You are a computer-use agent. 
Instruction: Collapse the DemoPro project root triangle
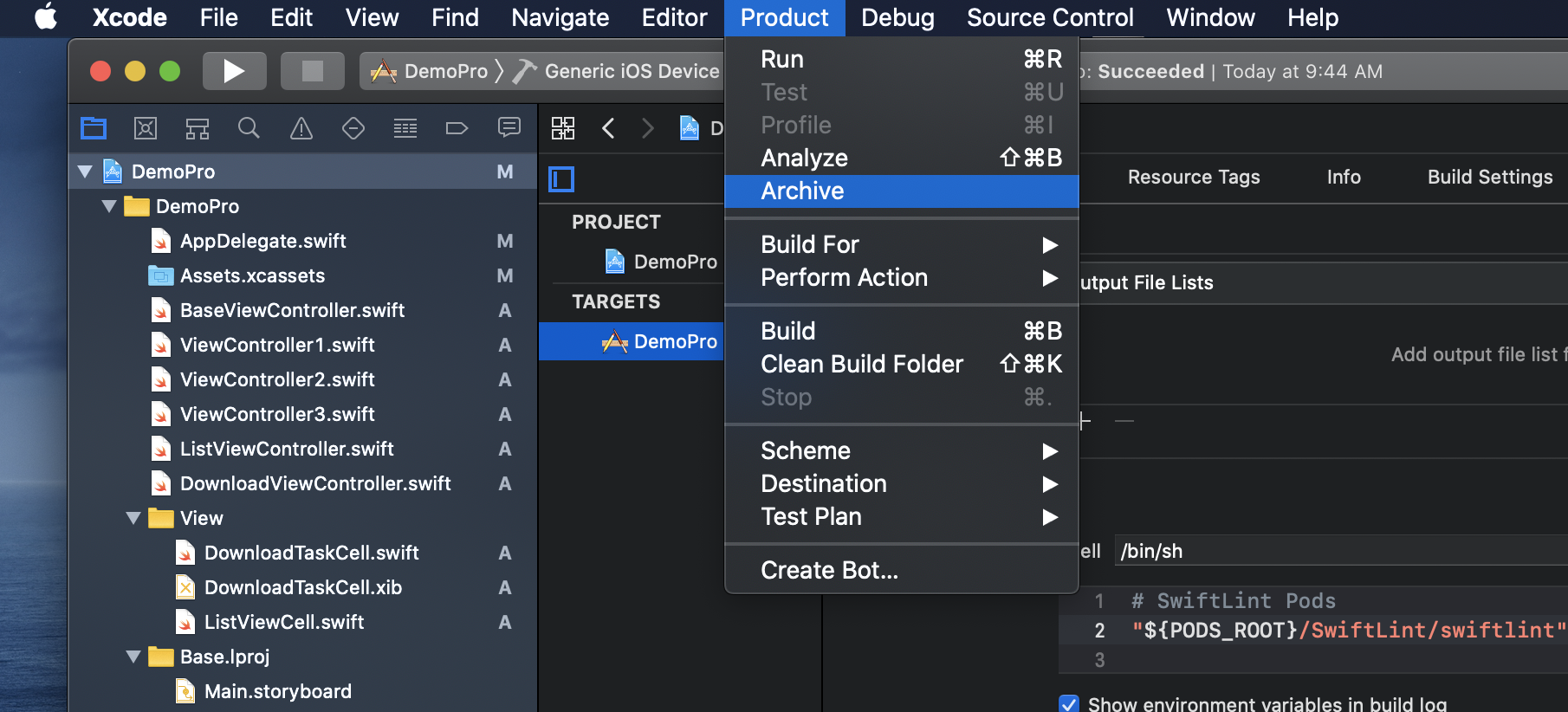click(85, 172)
